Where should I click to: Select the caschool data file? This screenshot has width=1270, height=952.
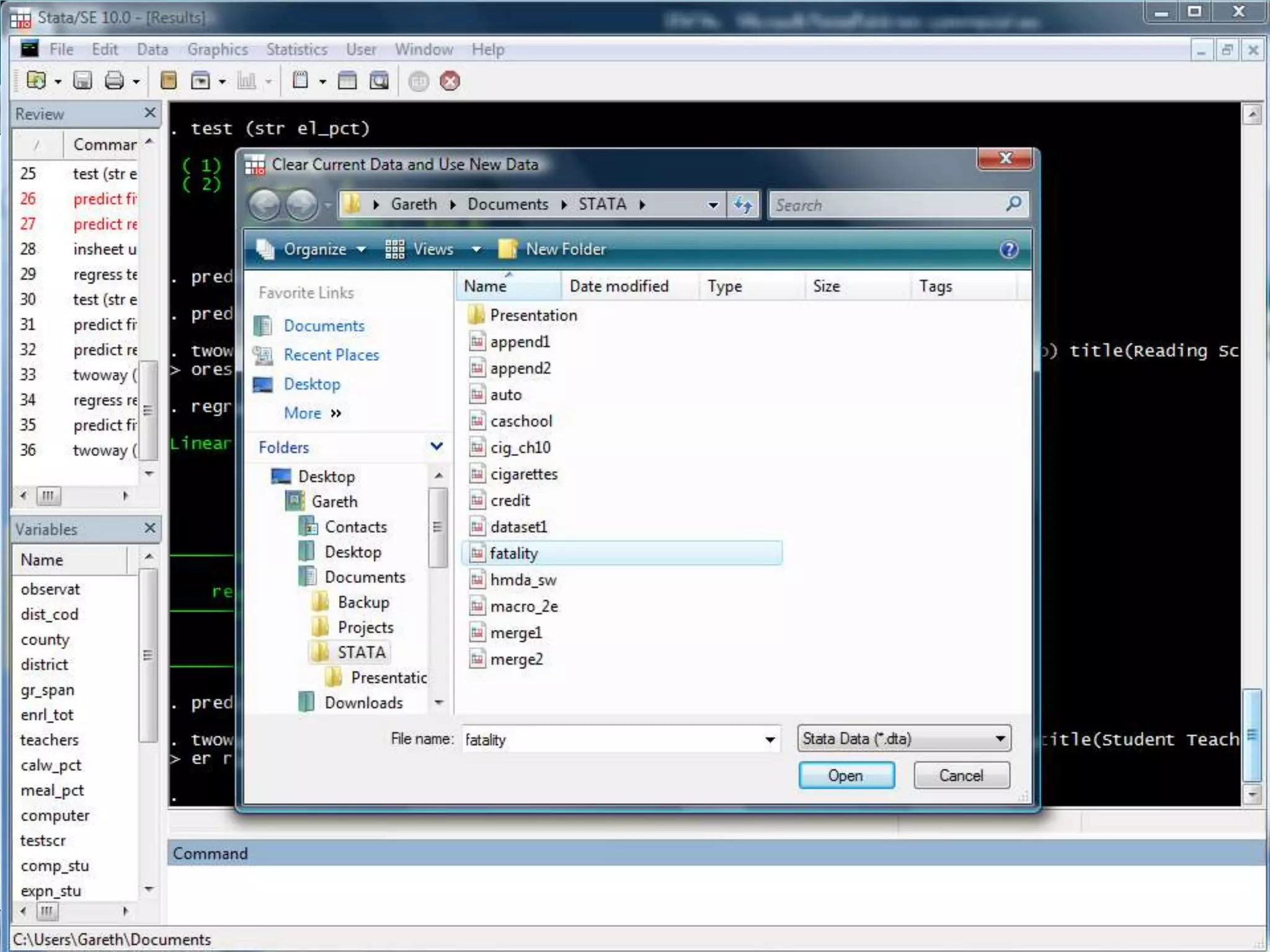tap(520, 421)
